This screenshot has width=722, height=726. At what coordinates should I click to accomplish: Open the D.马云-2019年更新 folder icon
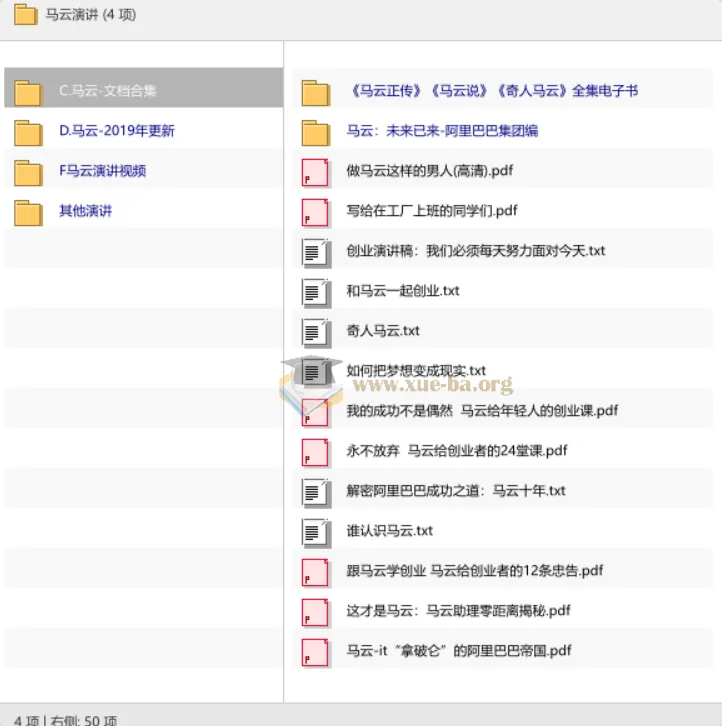(28, 133)
